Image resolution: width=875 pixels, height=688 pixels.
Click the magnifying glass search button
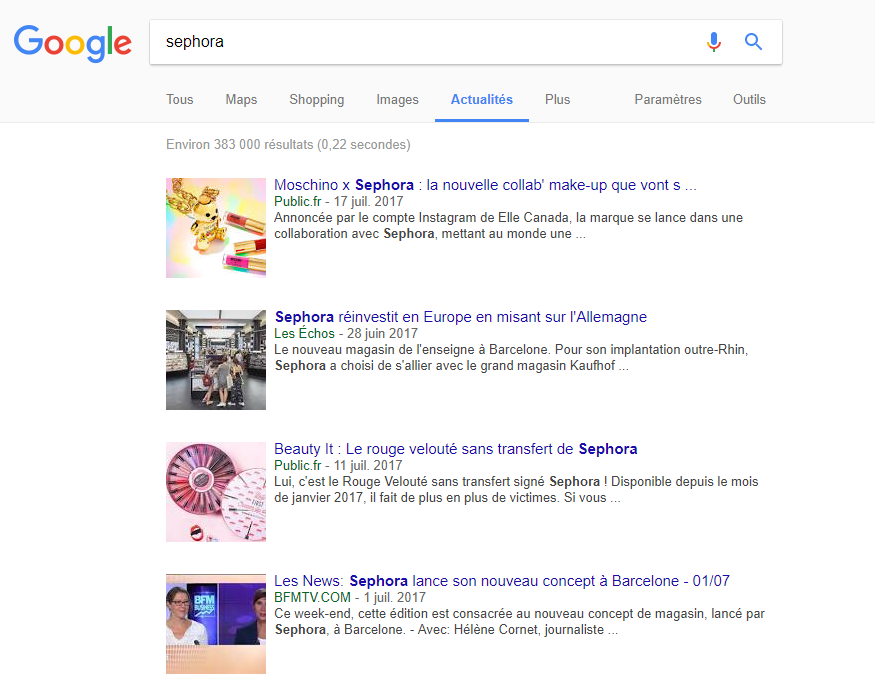click(x=754, y=42)
